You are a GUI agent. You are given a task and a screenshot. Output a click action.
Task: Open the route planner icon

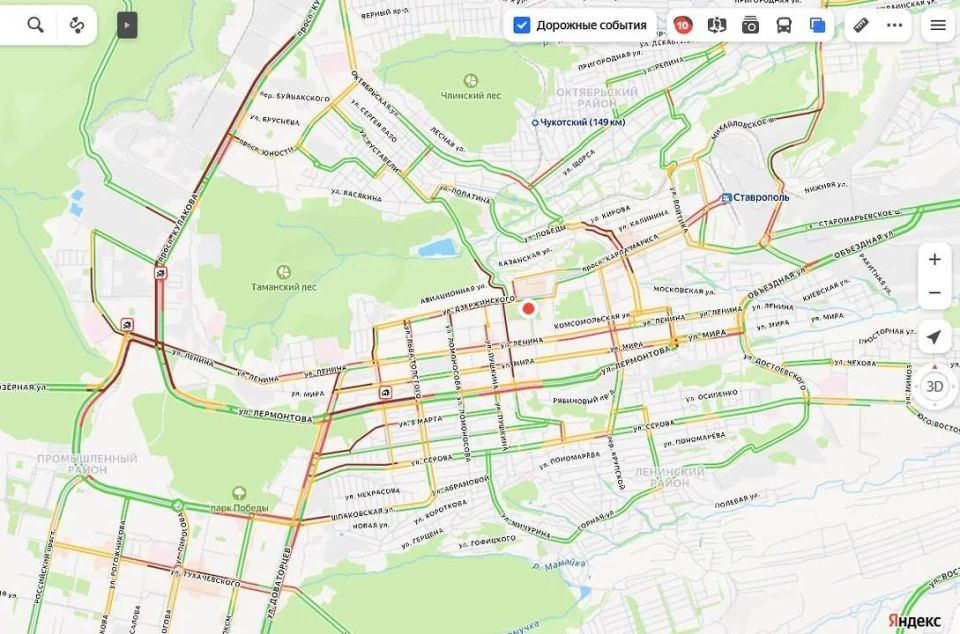77,25
